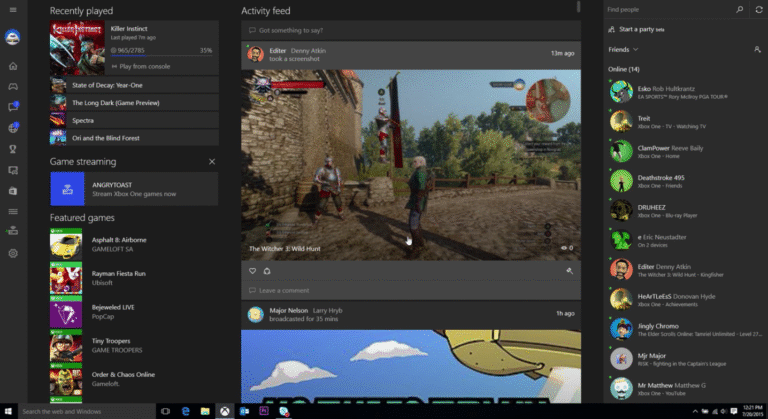Screen dimensions: 768x419
Task: Click the search magnifier in Find people
Action: coord(740,9)
